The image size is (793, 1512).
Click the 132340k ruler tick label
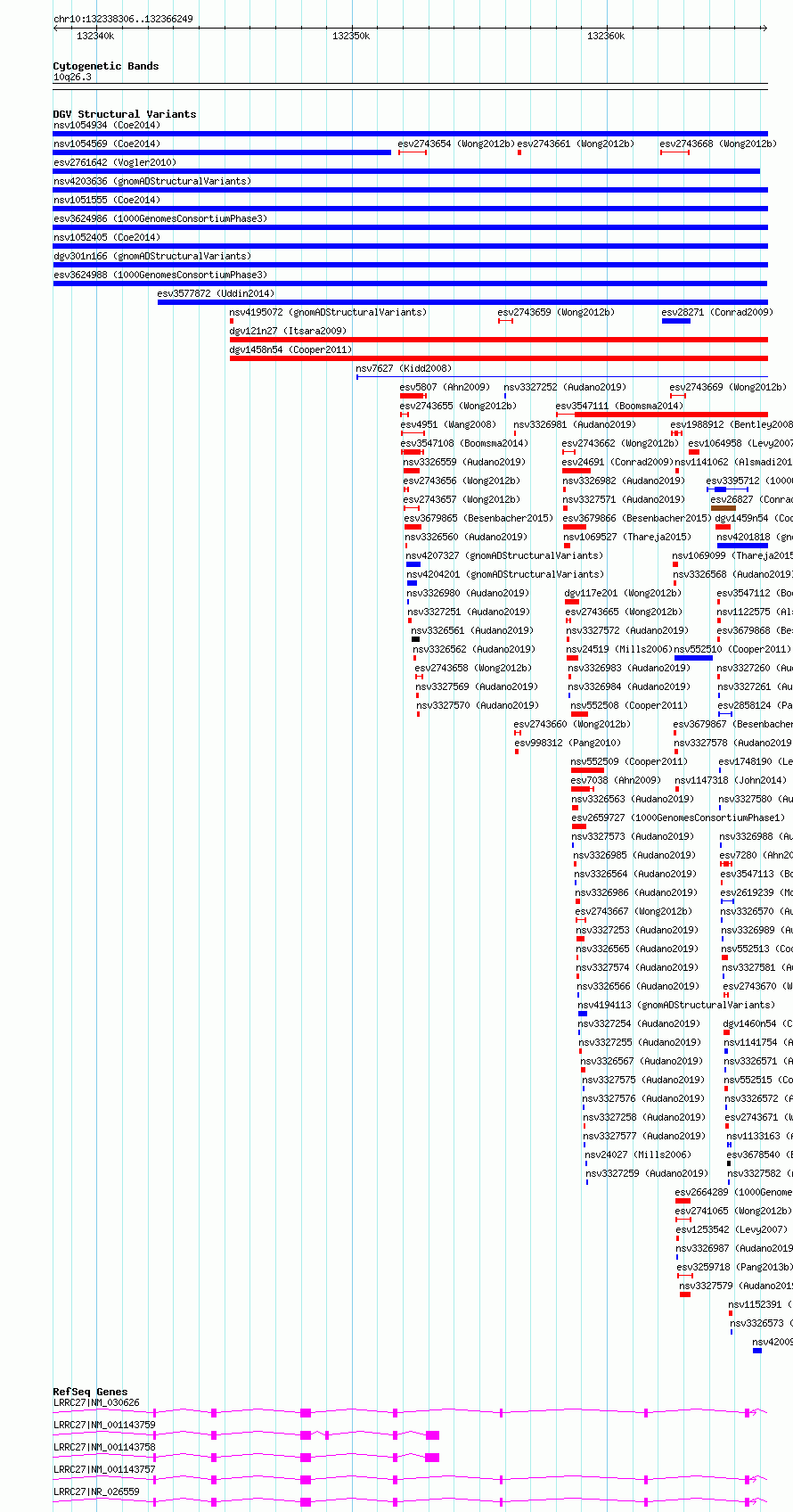tap(95, 36)
